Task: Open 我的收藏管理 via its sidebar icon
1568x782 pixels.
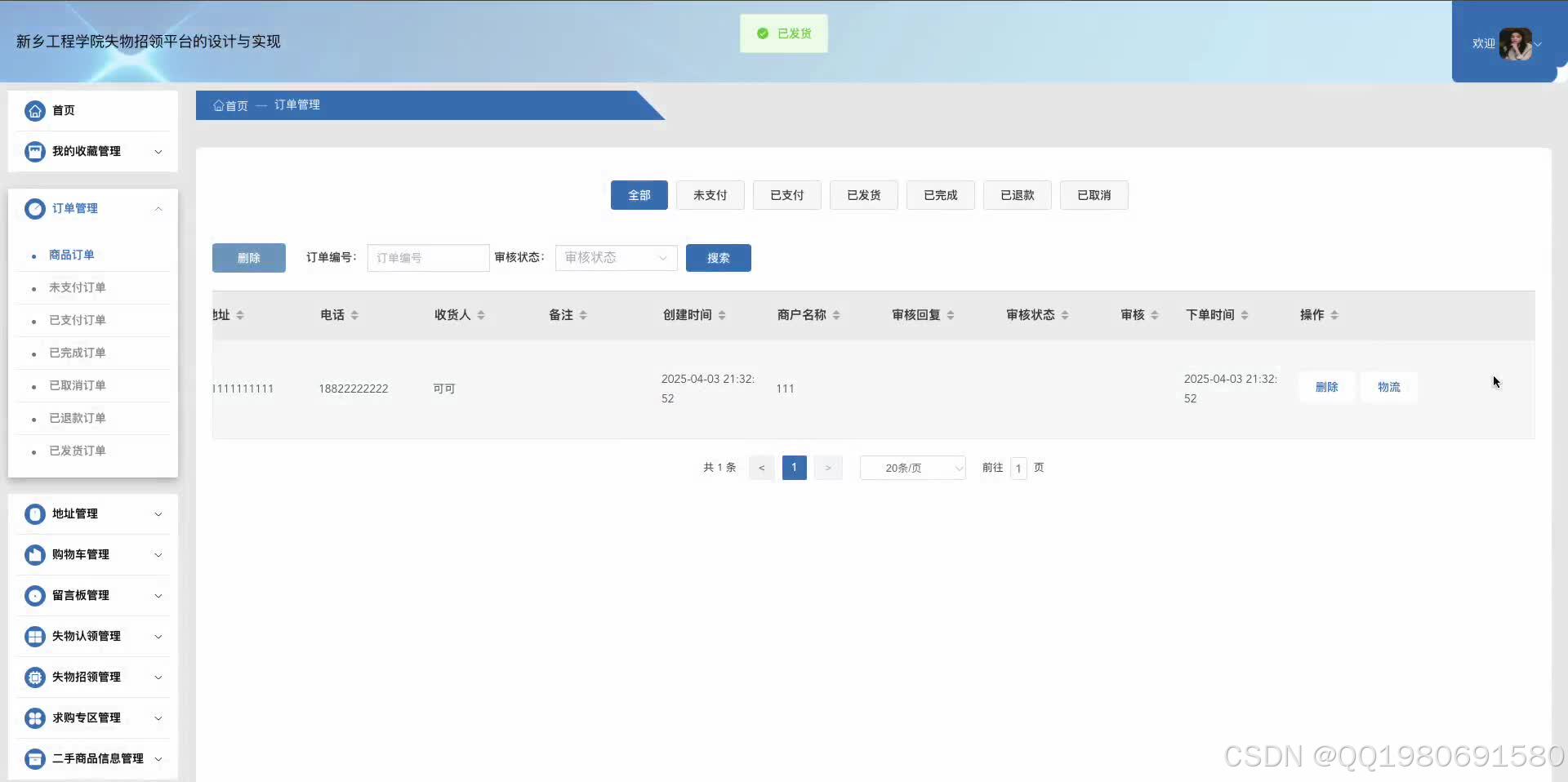Action: pos(34,151)
